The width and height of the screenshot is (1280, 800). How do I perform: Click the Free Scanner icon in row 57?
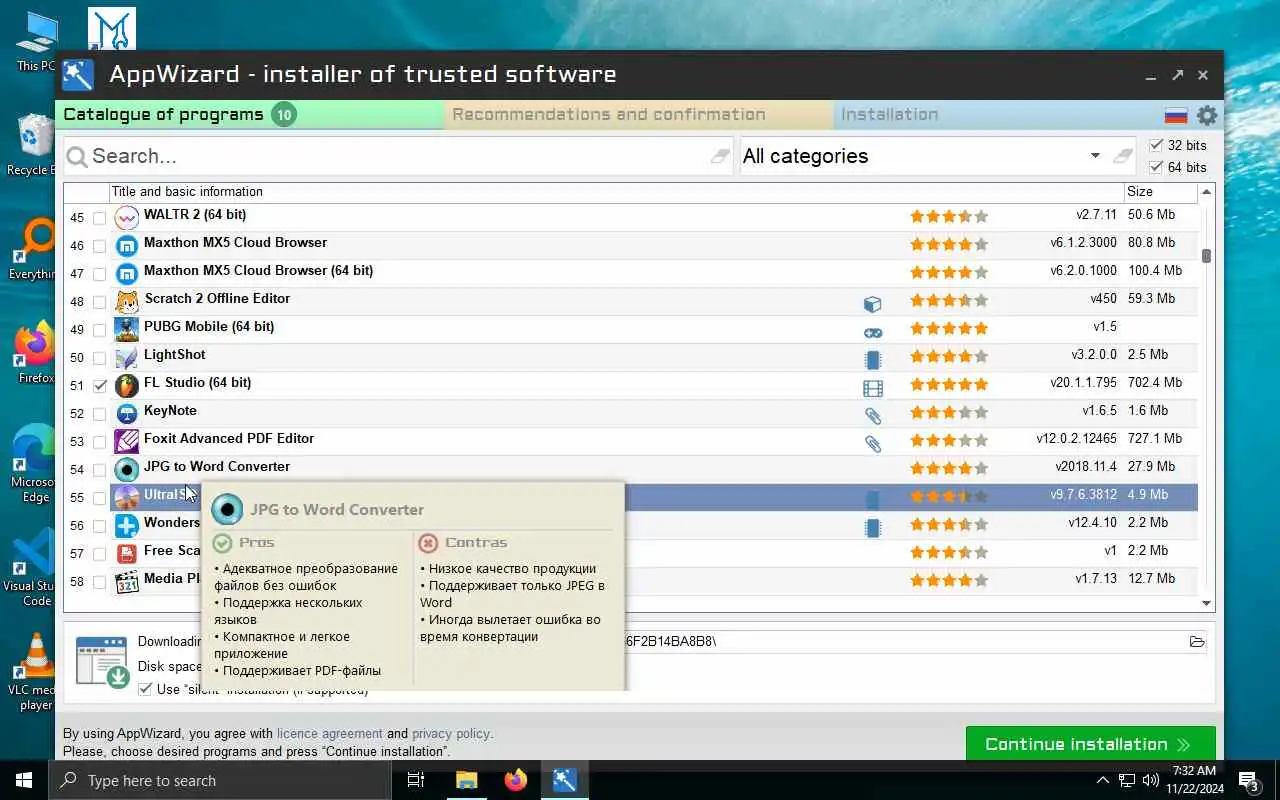tap(126, 553)
